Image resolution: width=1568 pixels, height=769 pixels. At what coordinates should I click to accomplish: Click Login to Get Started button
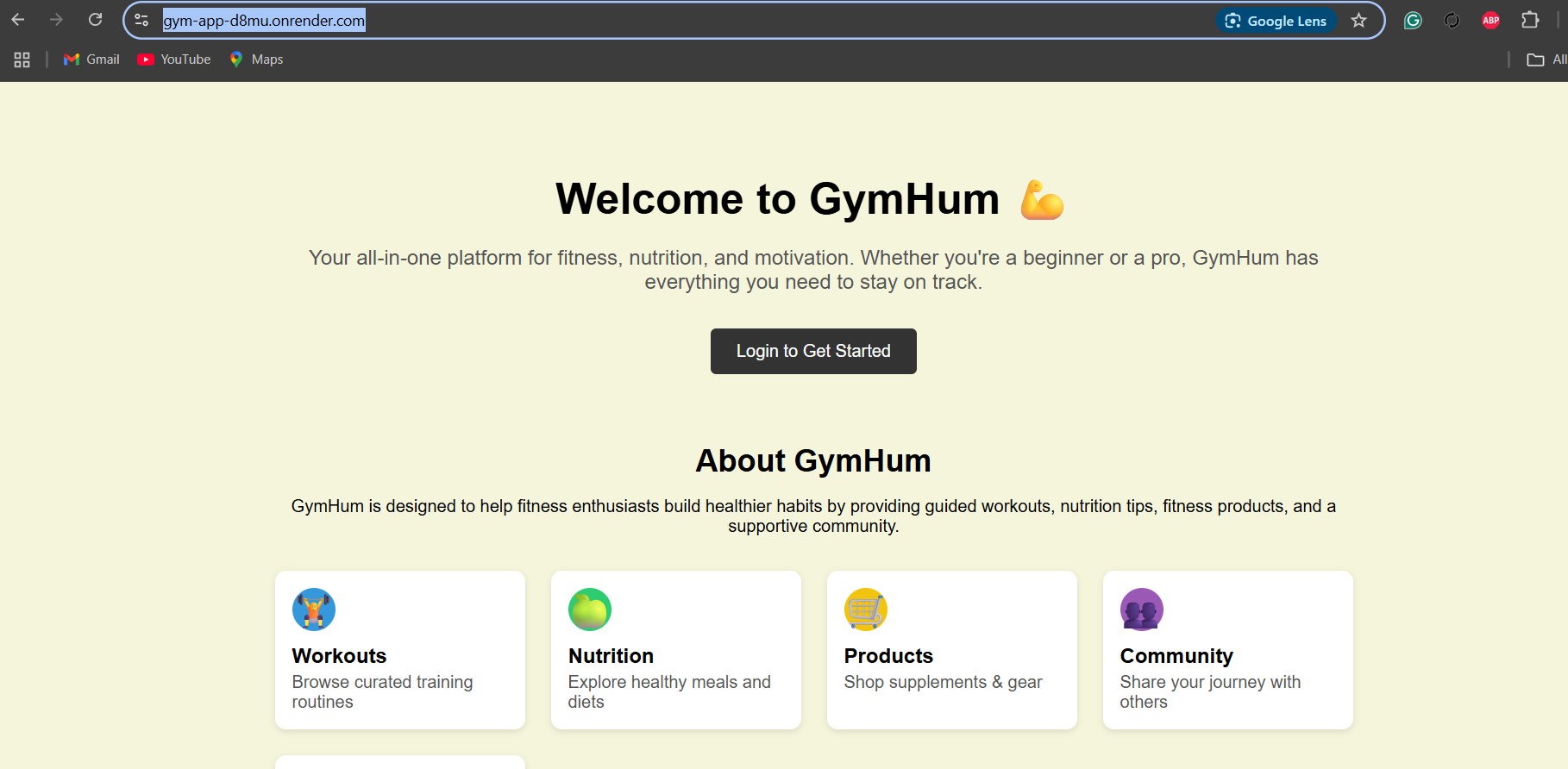(x=813, y=351)
